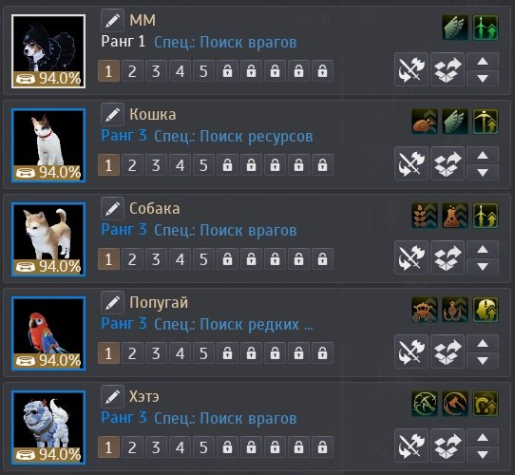Move Собака up with the up arrow

(x=483, y=249)
